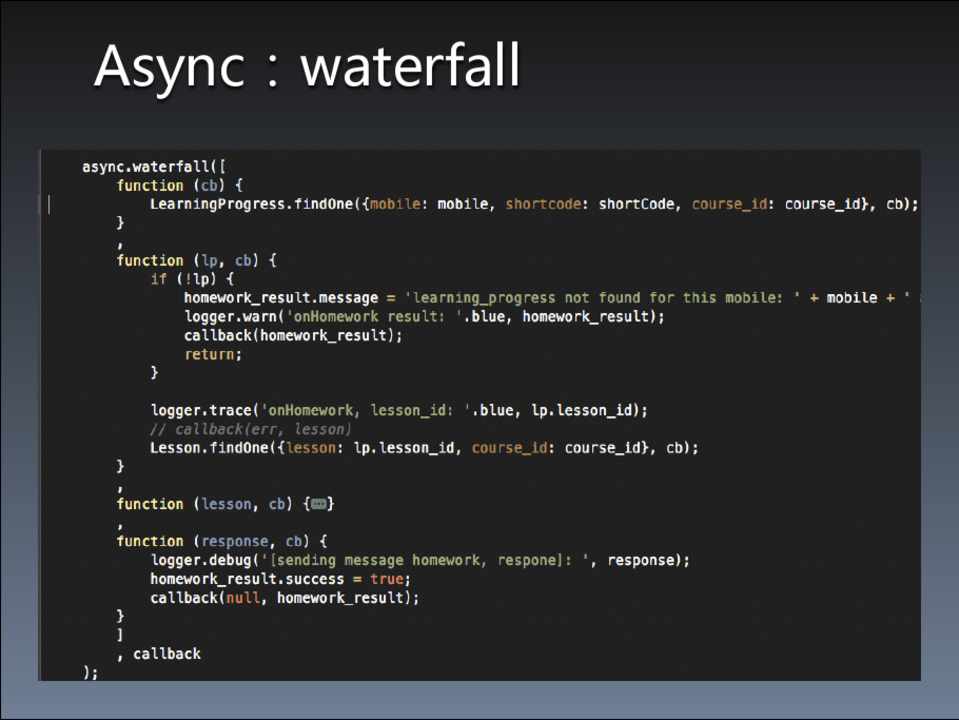Click 'true' in homework_result.success line

(387, 579)
